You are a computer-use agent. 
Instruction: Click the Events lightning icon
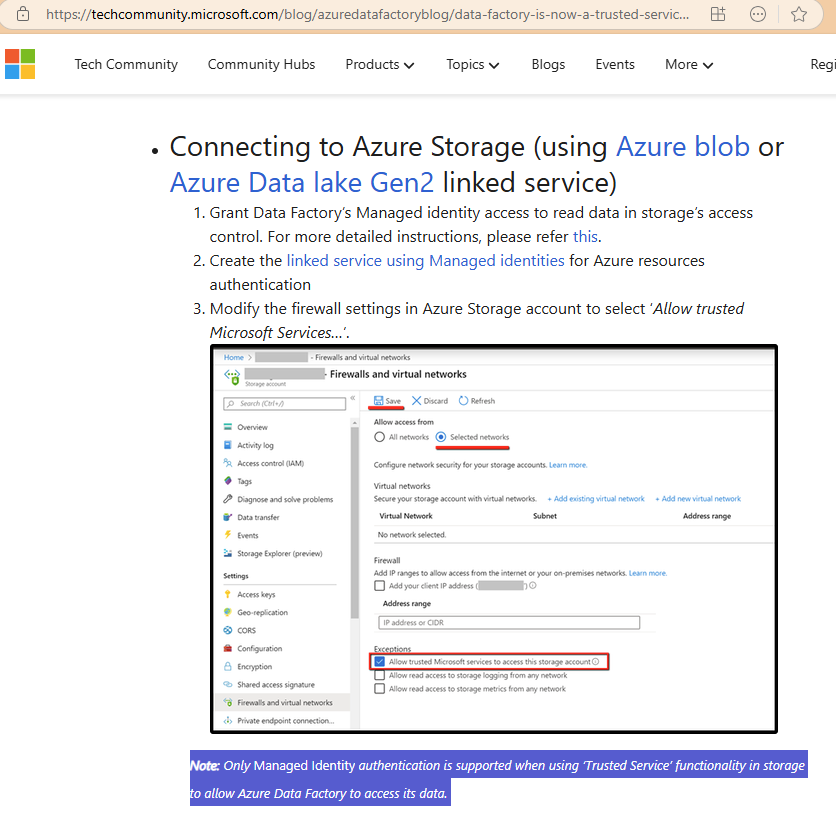point(228,535)
